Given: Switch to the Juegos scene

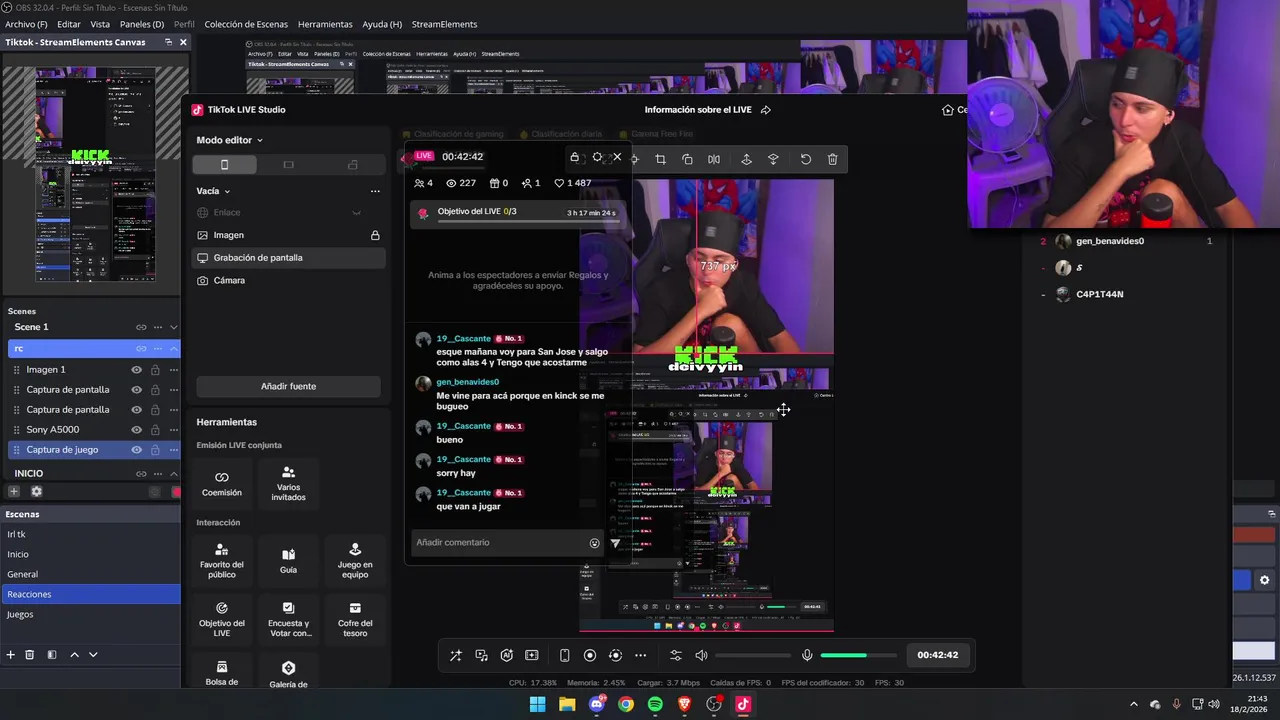Looking at the screenshot, I should (90, 614).
